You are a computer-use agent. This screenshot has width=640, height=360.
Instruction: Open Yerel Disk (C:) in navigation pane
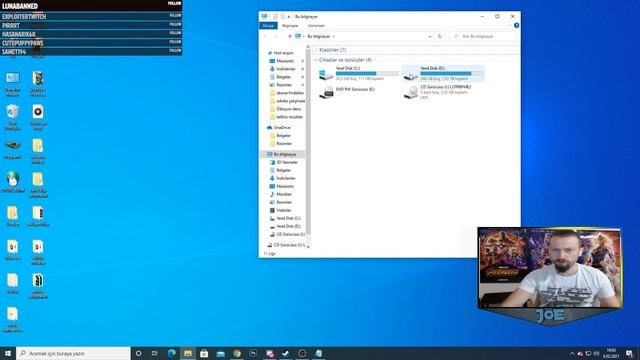tap(288, 218)
